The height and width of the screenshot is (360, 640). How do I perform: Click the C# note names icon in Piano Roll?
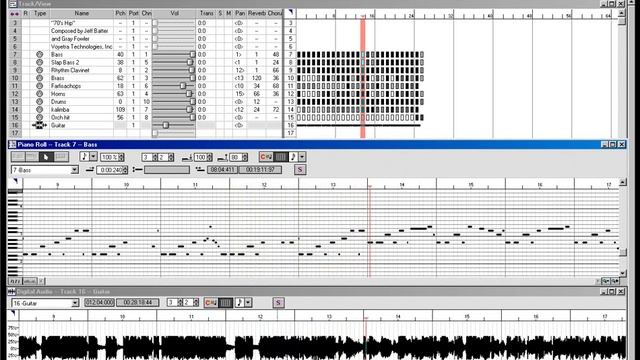point(266,157)
